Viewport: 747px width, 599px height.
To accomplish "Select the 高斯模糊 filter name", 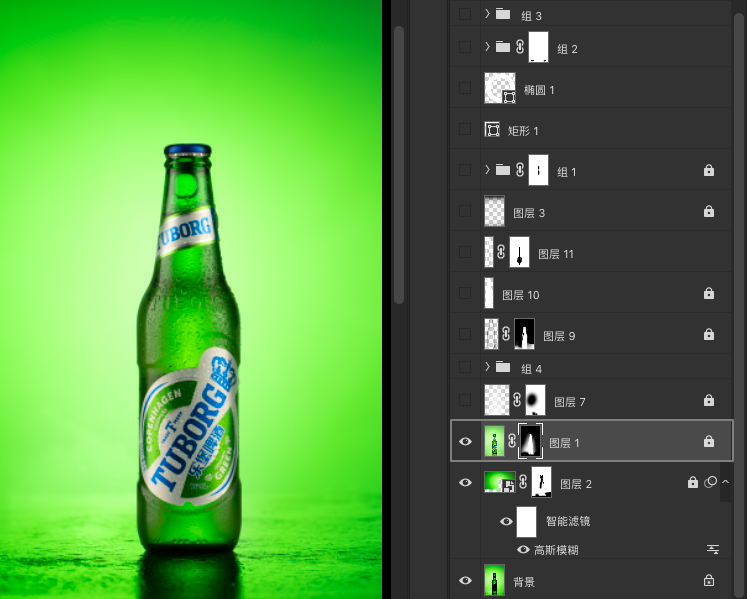I will pyautogui.click(x=556, y=550).
